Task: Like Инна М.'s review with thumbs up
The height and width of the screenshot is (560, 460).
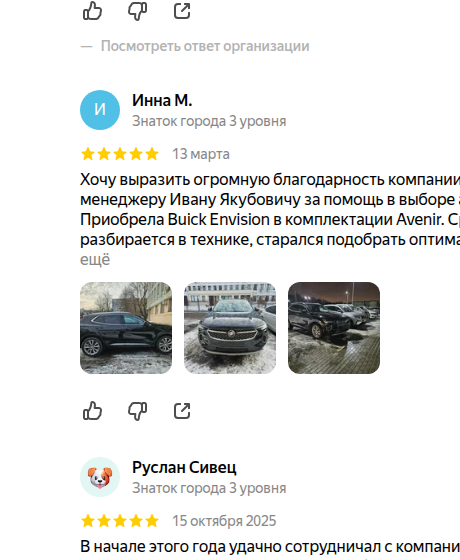Action: tap(92, 410)
